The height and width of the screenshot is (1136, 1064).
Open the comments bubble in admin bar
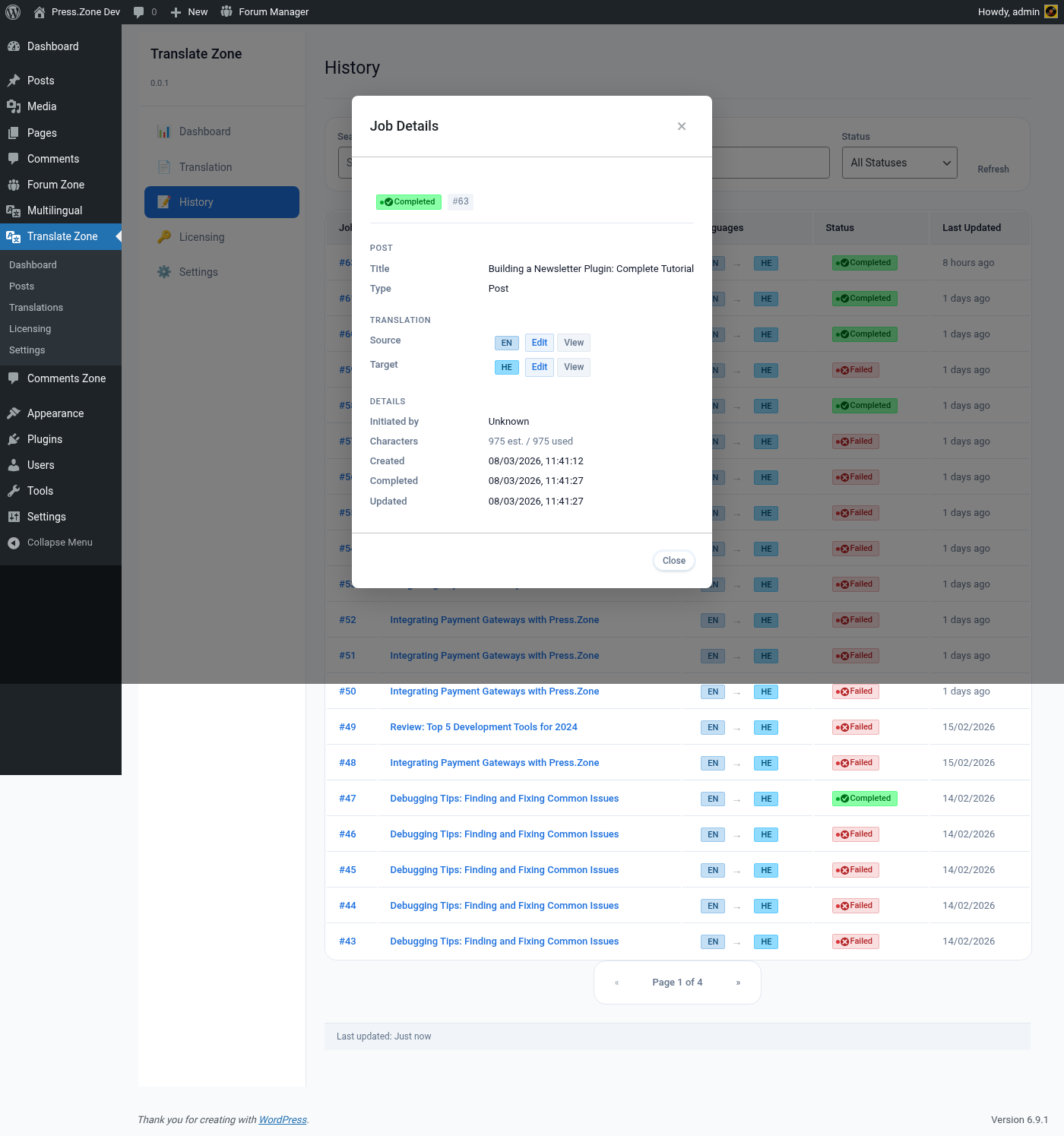(x=144, y=12)
